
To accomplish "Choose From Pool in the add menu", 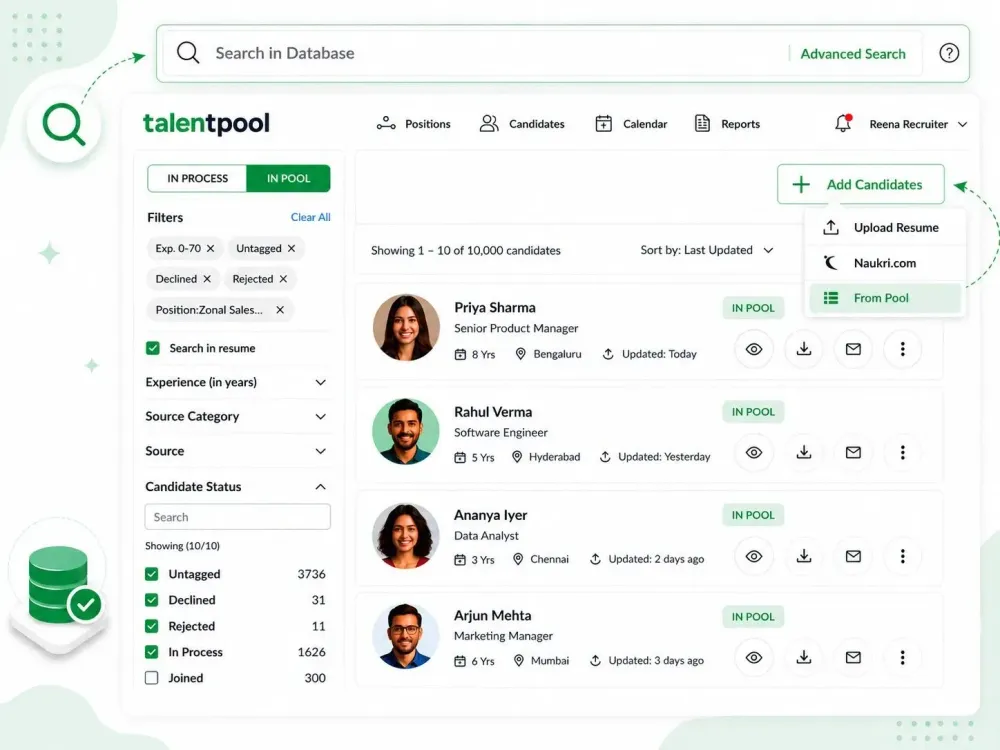I will point(885,298).
